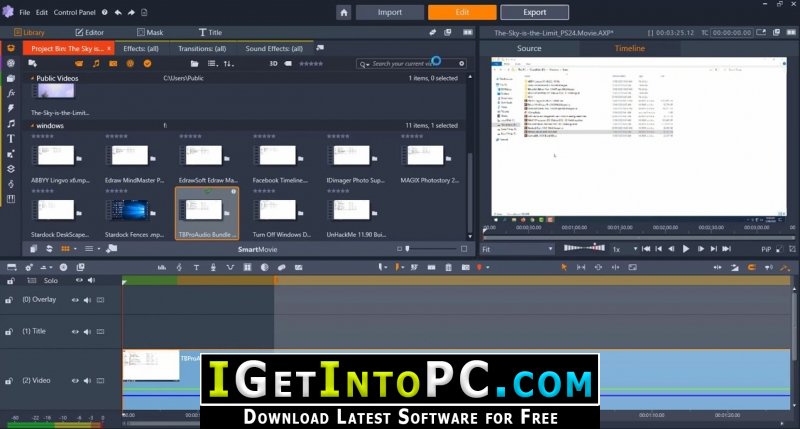The image size is (800, 429).
Task: Click the redo arrow icon
Action: tap(131, 12)
